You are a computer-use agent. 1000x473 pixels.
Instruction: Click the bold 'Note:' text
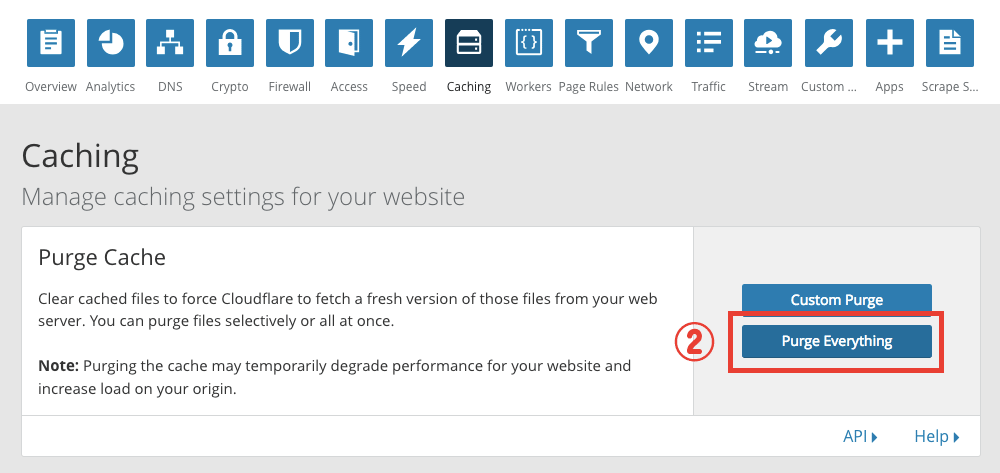click(x=59, y=366)
